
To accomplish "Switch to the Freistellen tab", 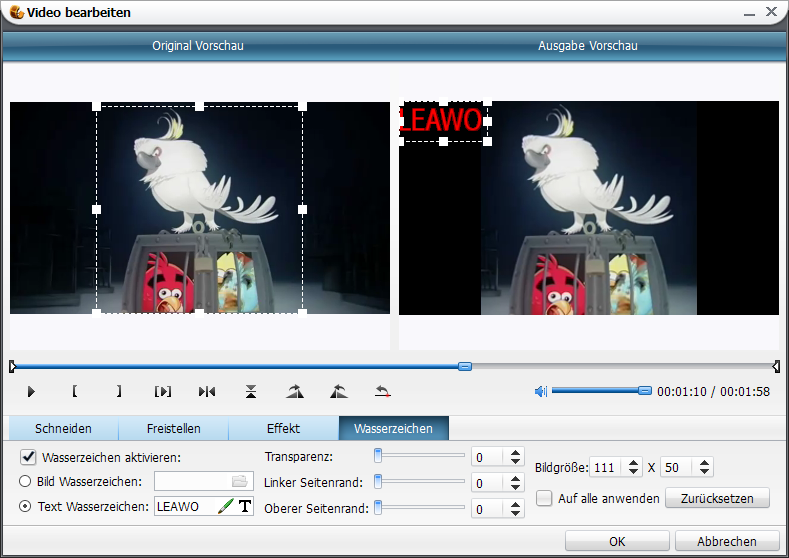I will (173, 429).
